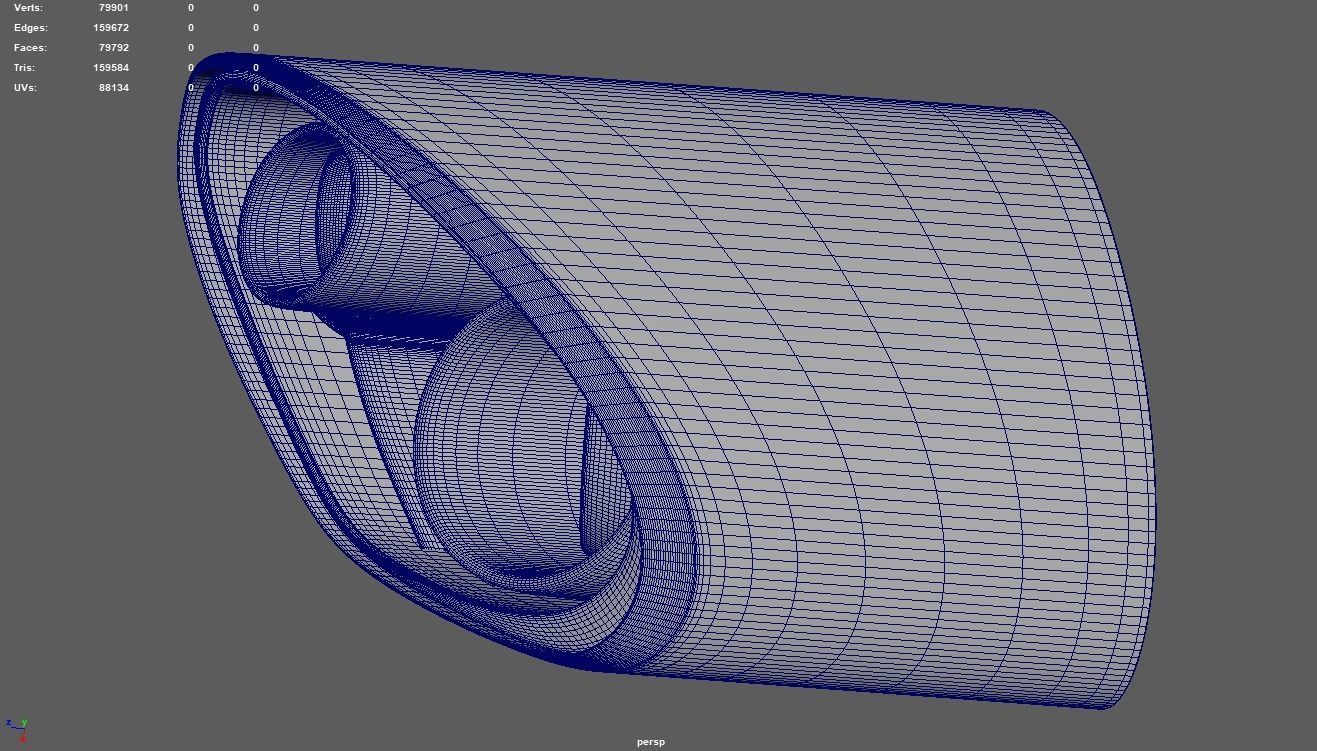This screenshot has width=1317, height=751.
Task: Click the Faces: HUD label
Action: tap(30, 48)
